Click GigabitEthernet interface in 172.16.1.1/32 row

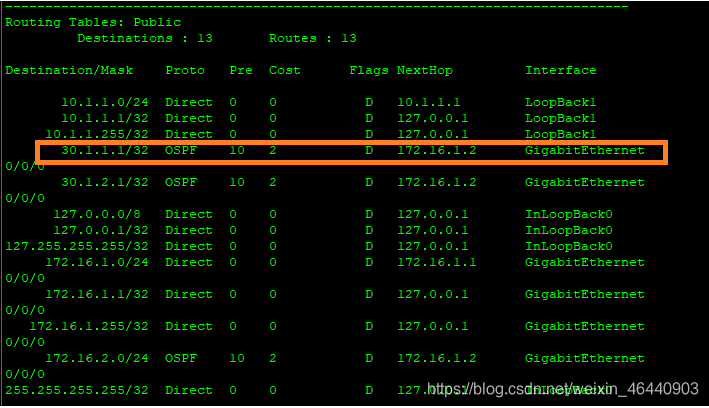click(585, 294)
